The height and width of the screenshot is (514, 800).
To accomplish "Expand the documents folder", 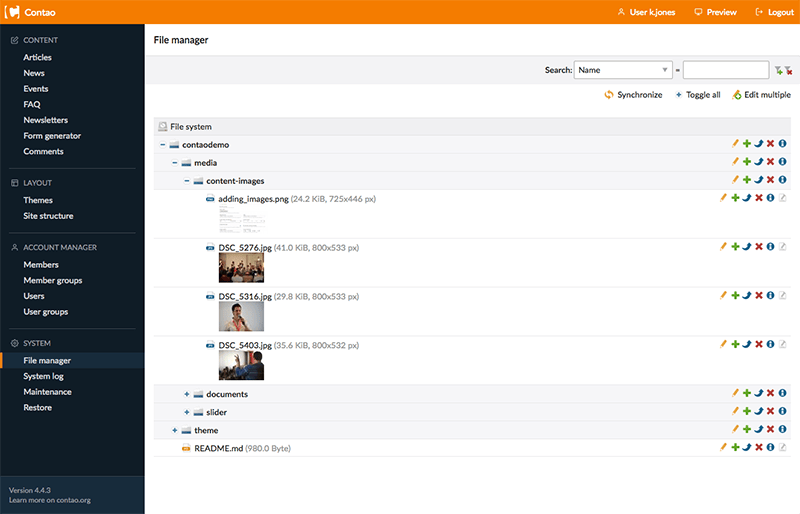I will tap(186, 394).
